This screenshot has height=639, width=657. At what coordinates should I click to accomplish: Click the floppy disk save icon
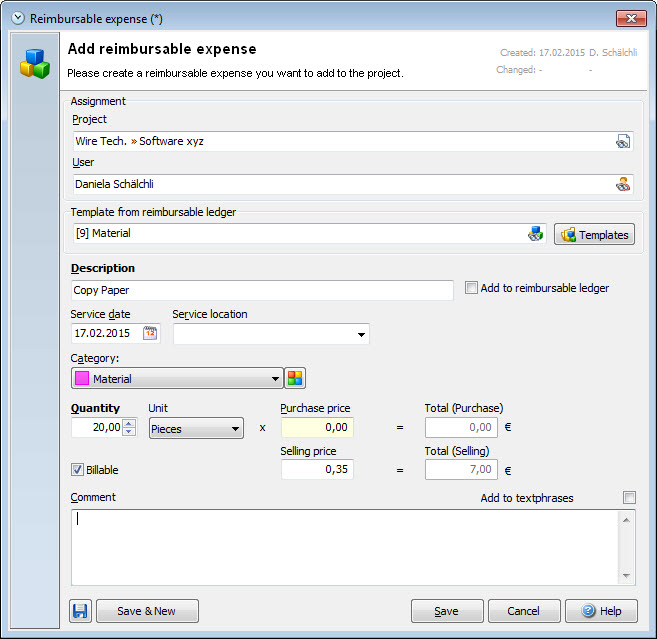pos(80,611)
